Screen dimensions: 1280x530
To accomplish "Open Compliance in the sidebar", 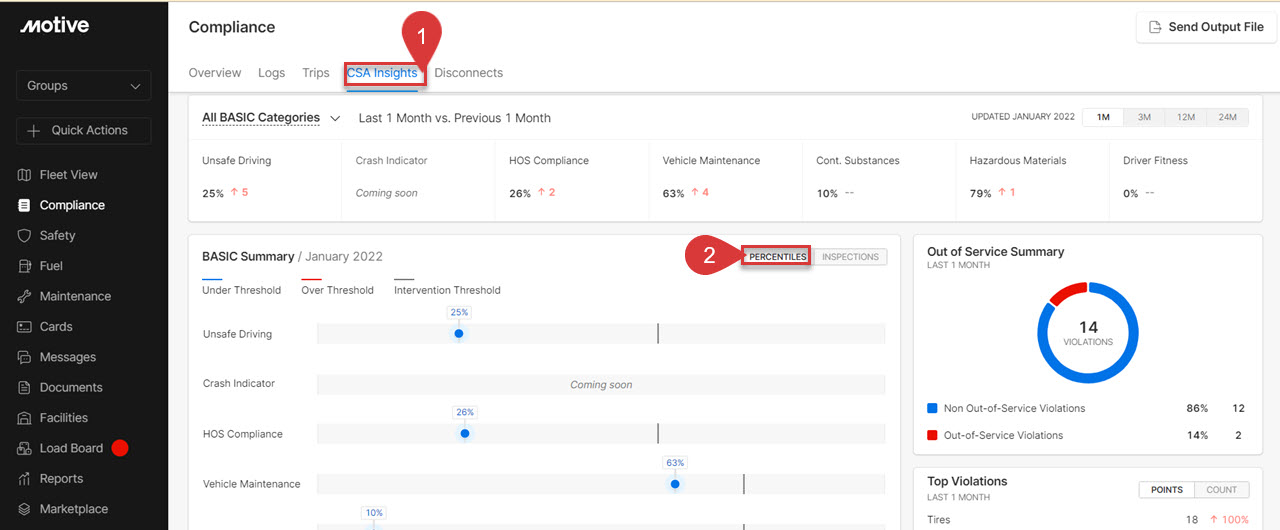I will pos(72,205).
